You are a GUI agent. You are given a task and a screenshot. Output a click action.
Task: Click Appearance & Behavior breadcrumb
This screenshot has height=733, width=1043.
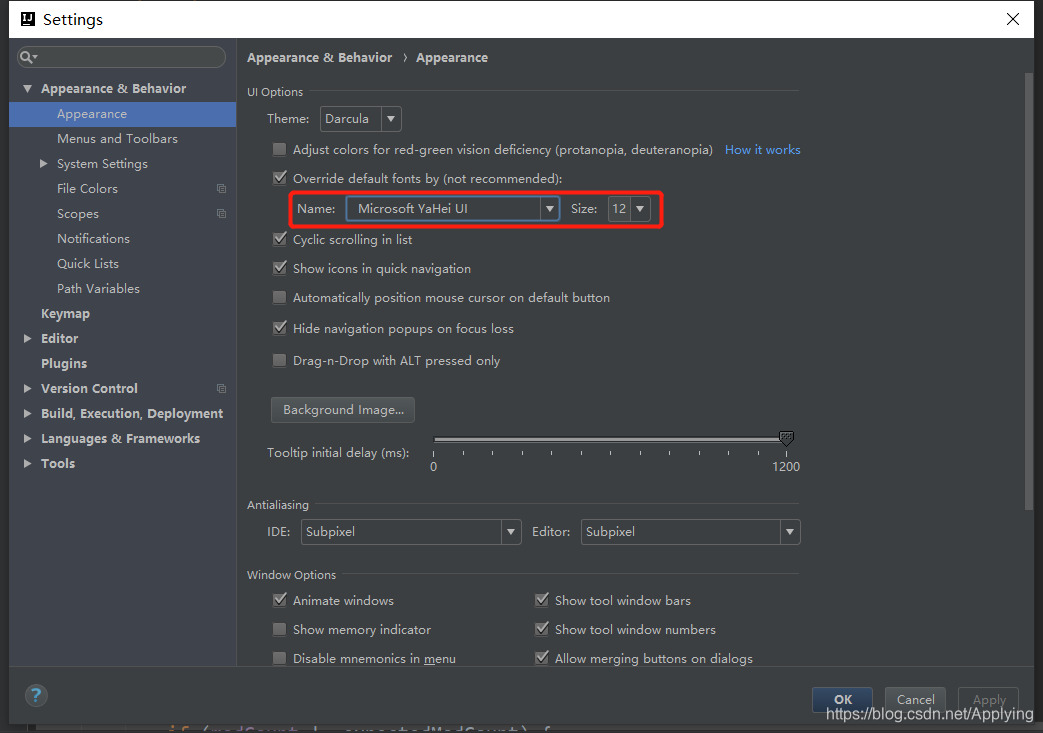click(x=319, y=58)
